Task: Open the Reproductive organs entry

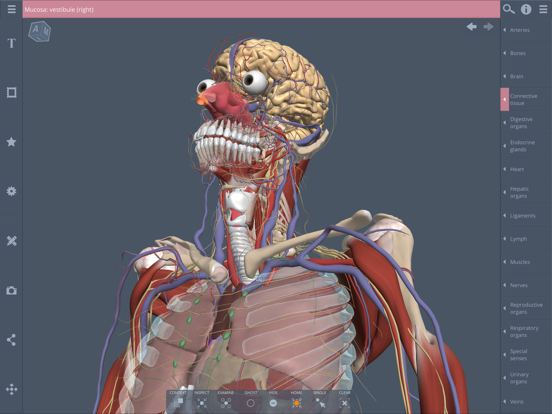Action: (526, 308)
